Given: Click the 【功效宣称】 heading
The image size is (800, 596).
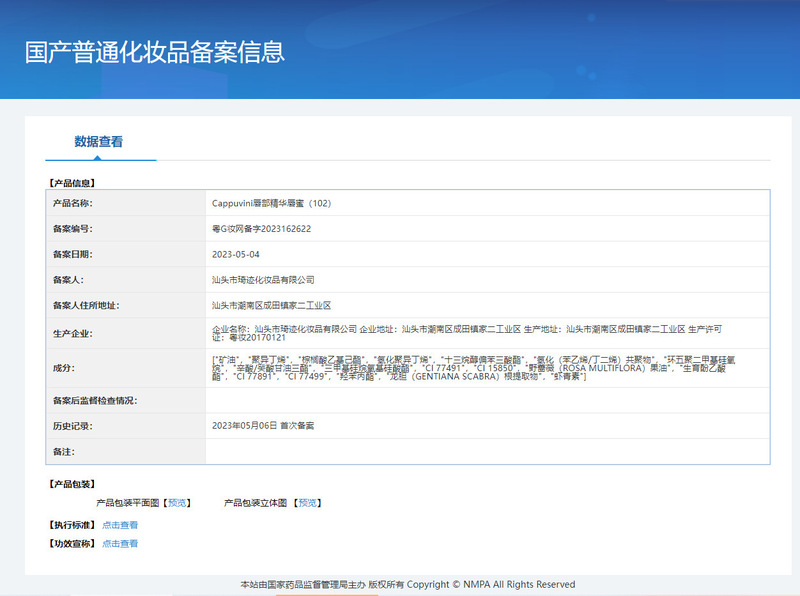Looking at the screenshot, I should coord(72,544).
